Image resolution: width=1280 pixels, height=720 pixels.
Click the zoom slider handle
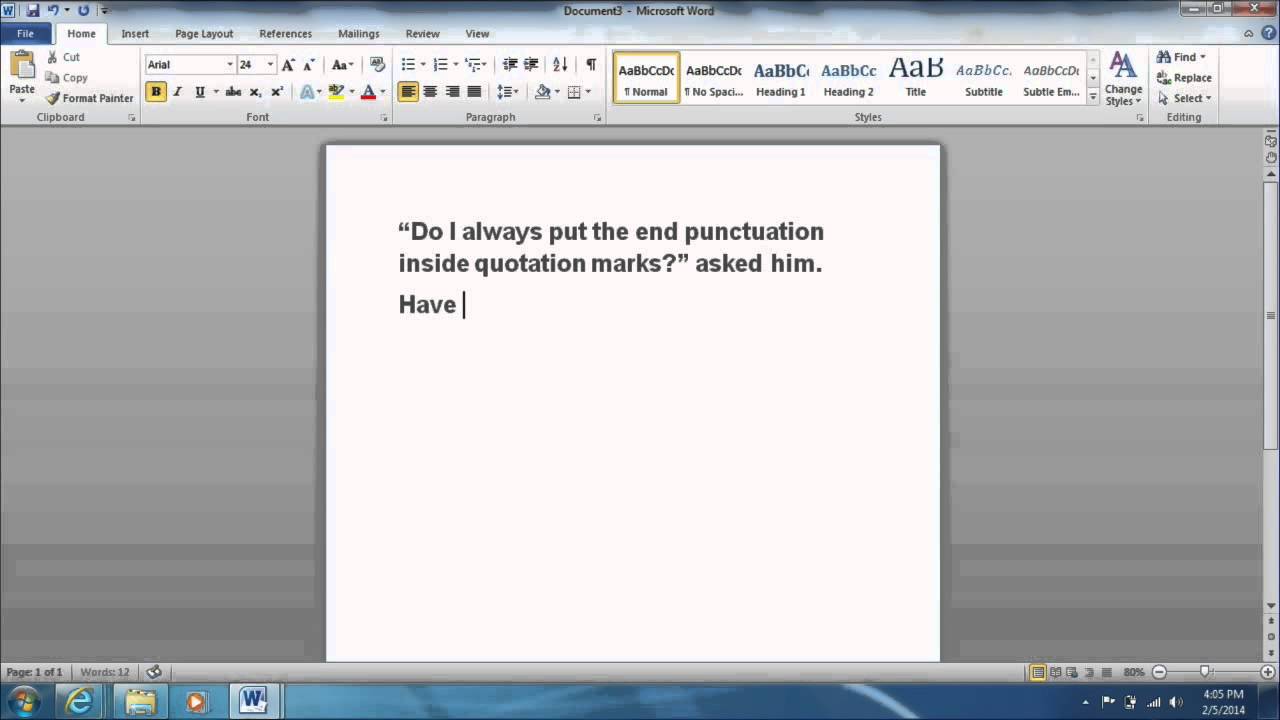[1205, 672]
